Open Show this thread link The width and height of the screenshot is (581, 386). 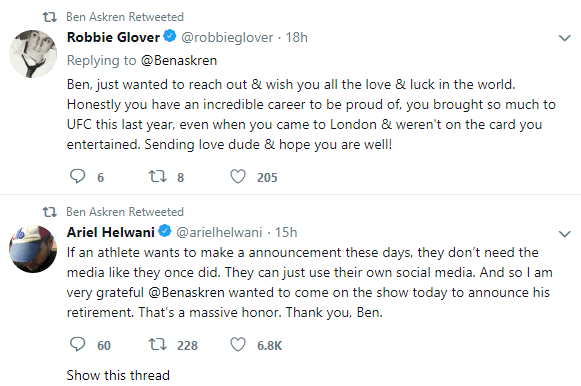tap(118, 375)
